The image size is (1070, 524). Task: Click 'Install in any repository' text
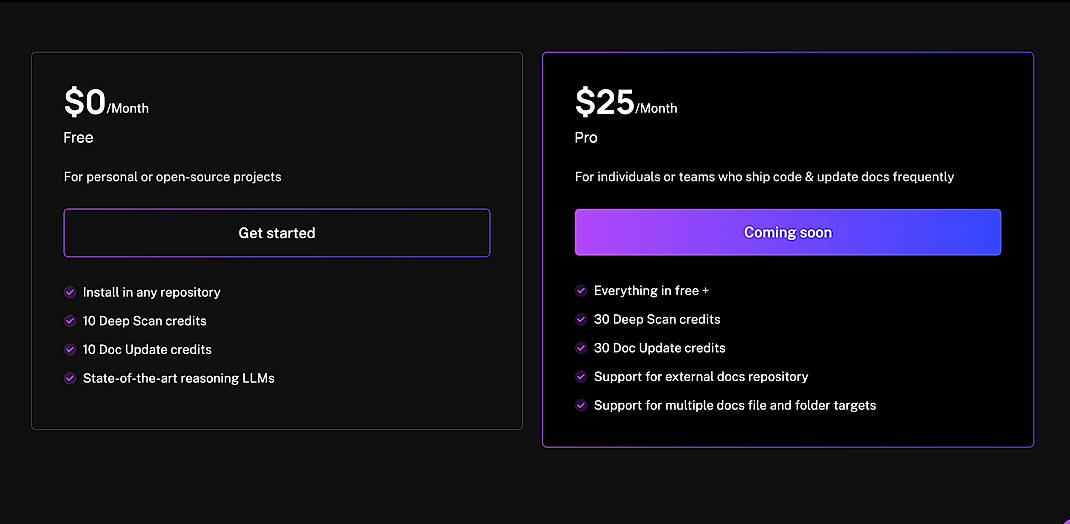[151, 292]
